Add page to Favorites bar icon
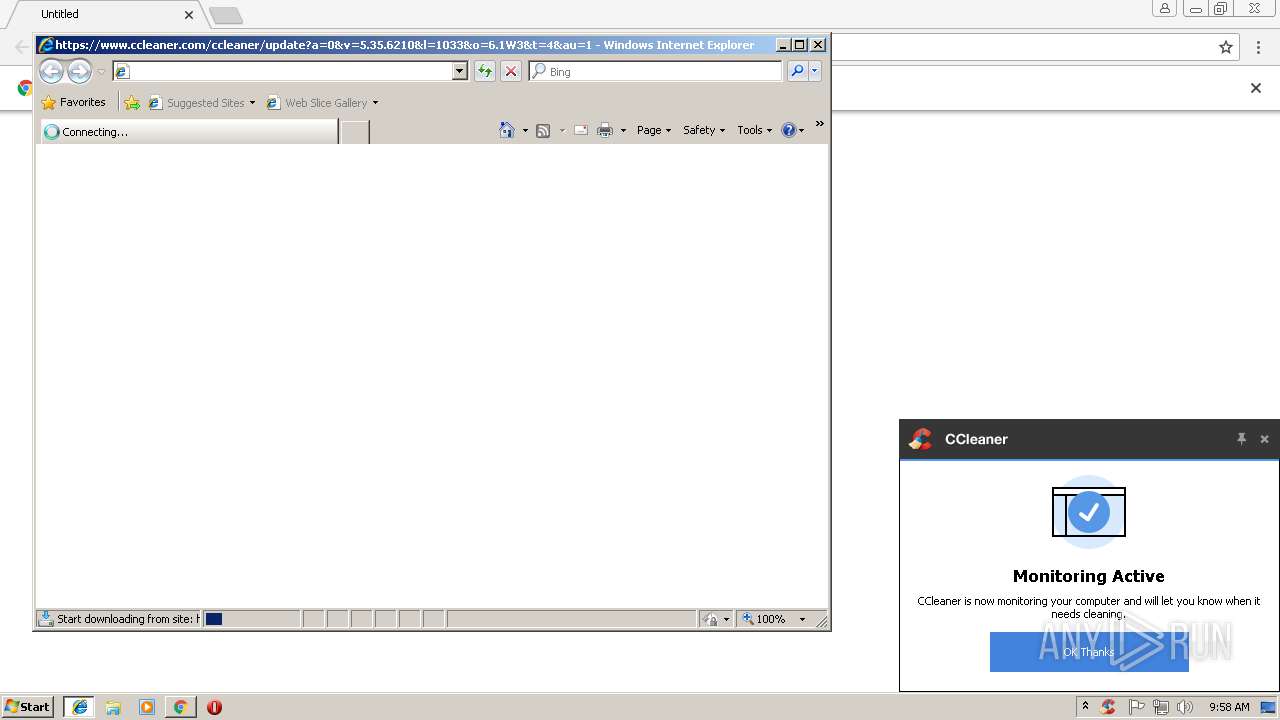Viewport: 1280px width, 720px height. click(x=132, y=102)
